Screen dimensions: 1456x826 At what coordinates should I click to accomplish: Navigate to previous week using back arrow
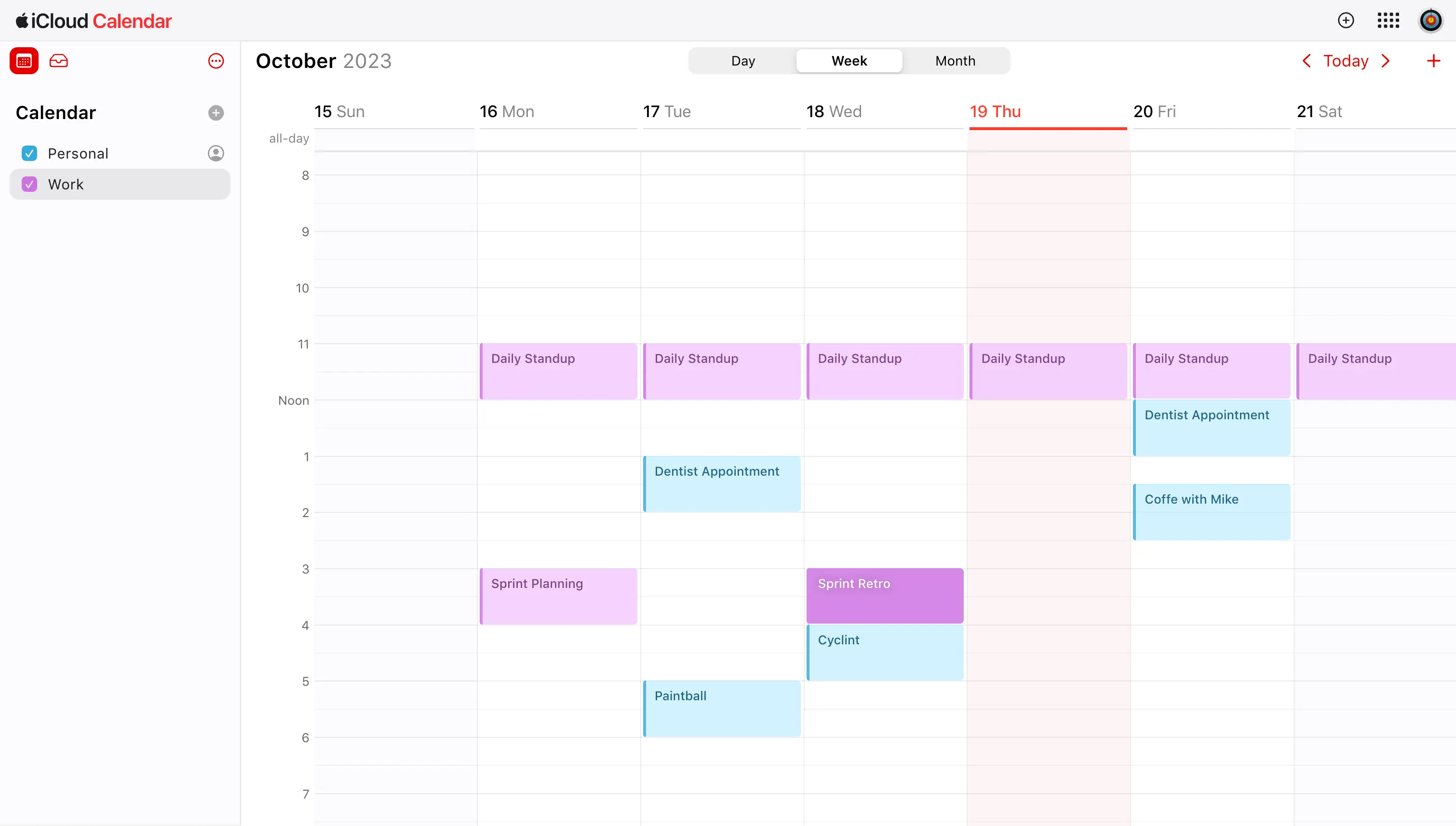(x=1306, y=60)
